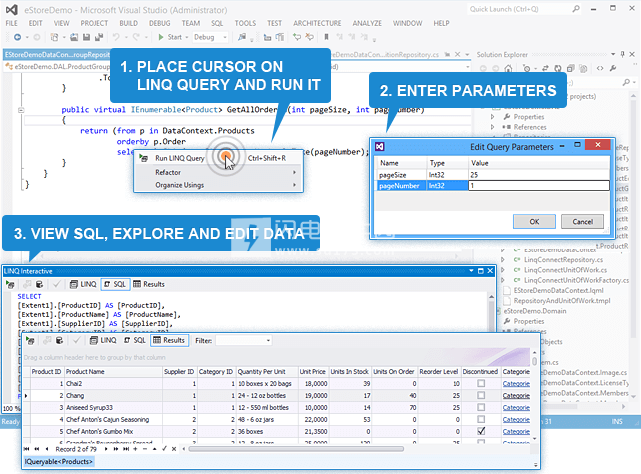Click Solution Explorer Refresh icon

(x=558, y=69)
